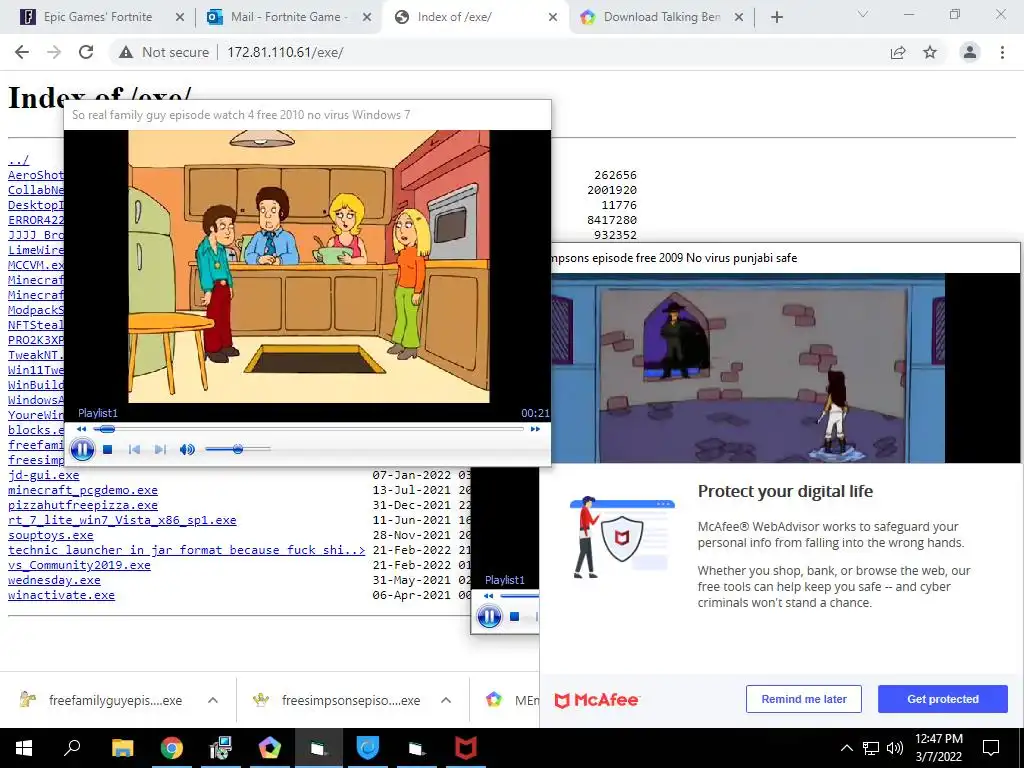
Task: Open File Explorer from taskbar
Action: point(122,748)
